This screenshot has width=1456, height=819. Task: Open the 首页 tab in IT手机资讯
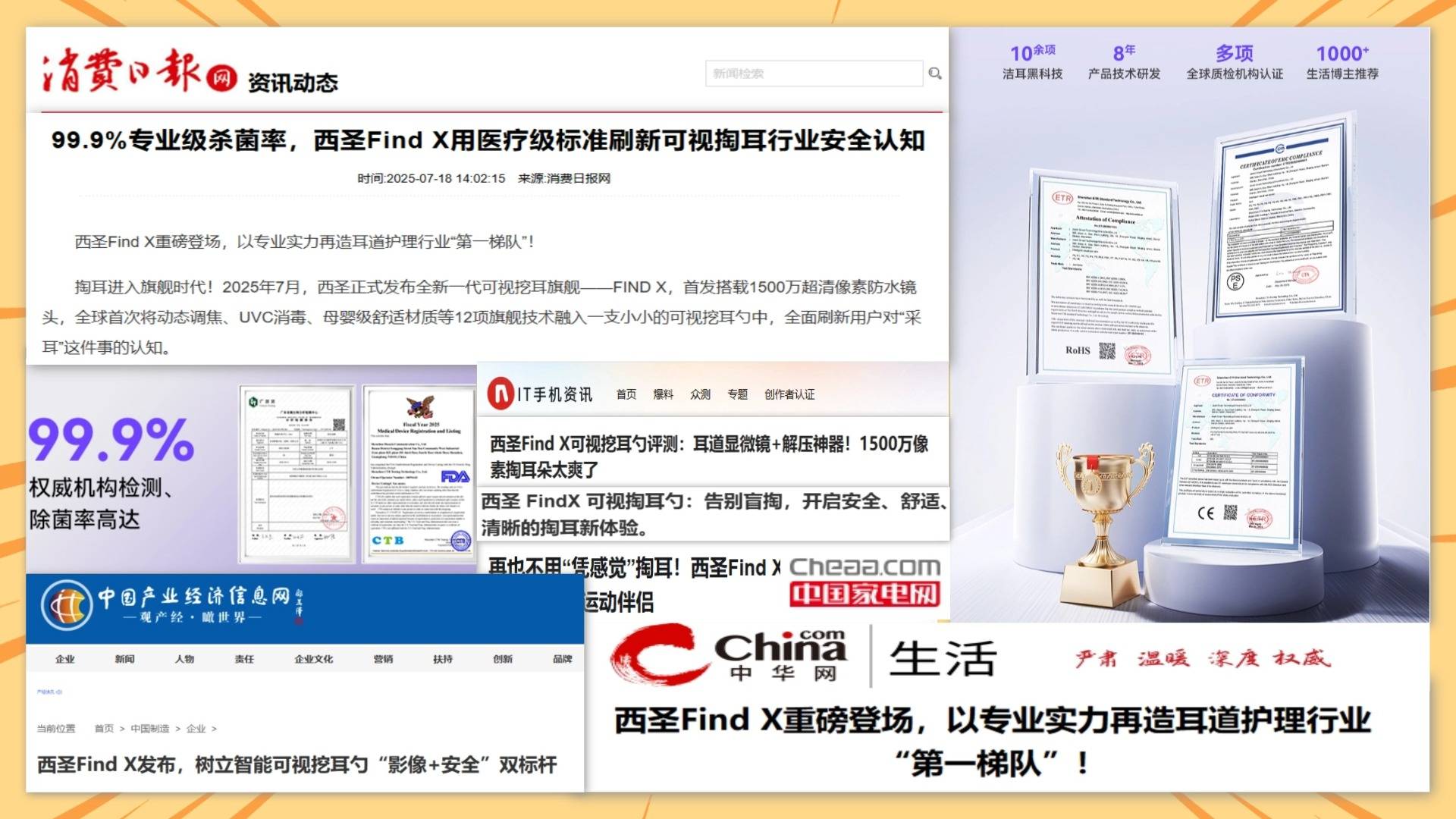[626, 394]
